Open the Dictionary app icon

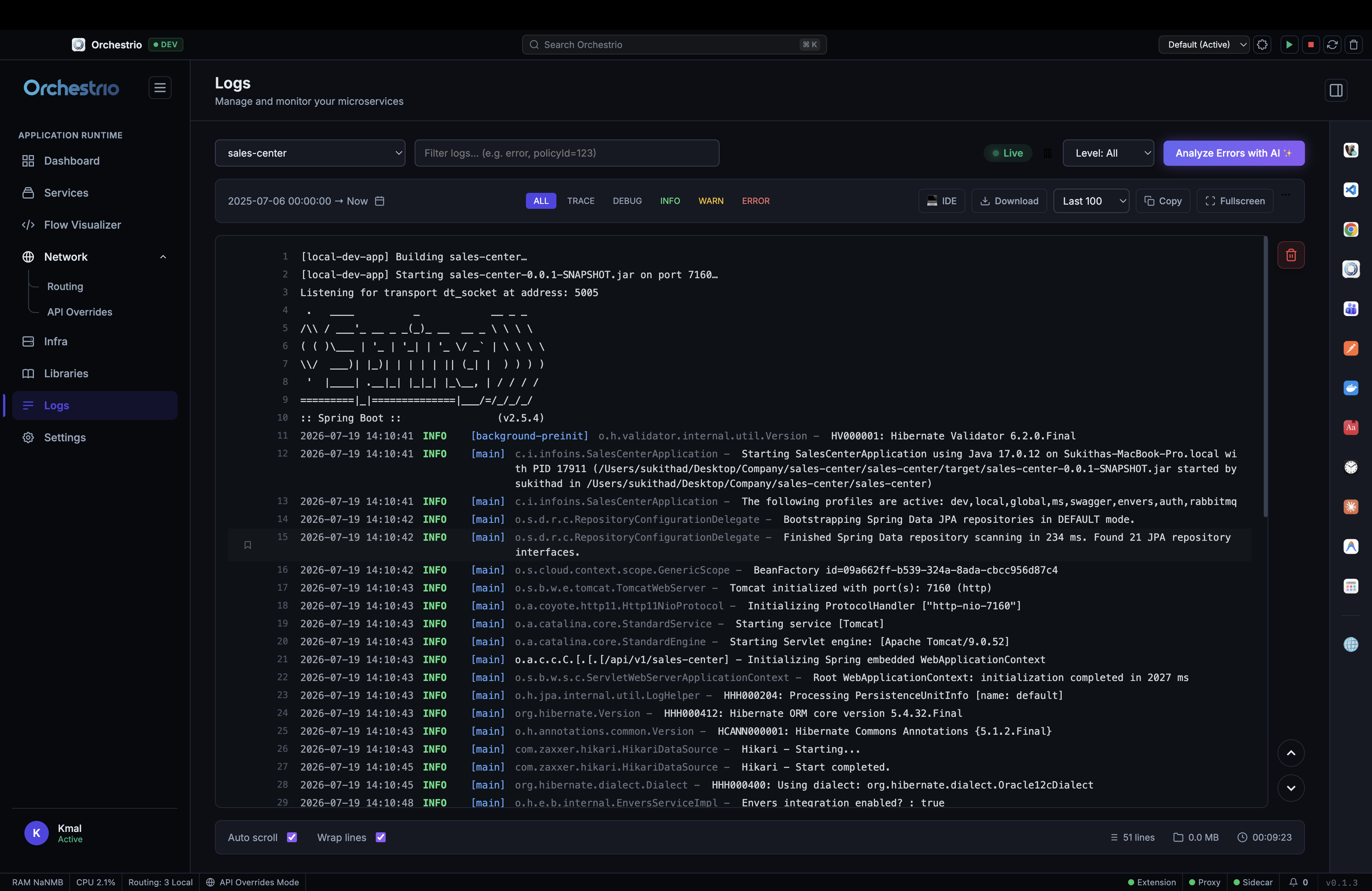(1351, 428)
